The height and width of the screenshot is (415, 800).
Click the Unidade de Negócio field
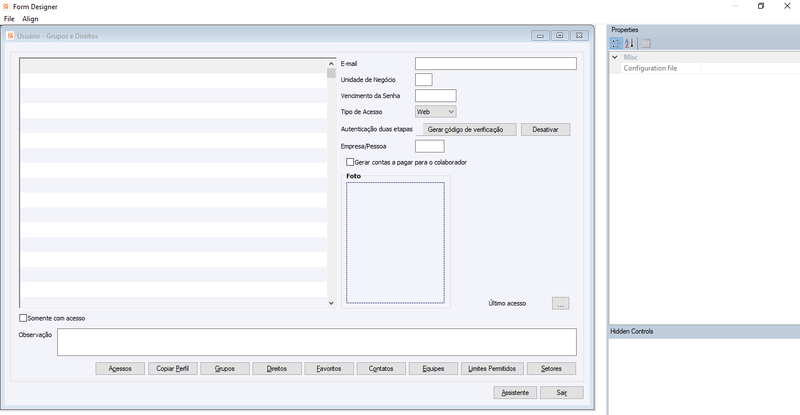tap(423, 80)
